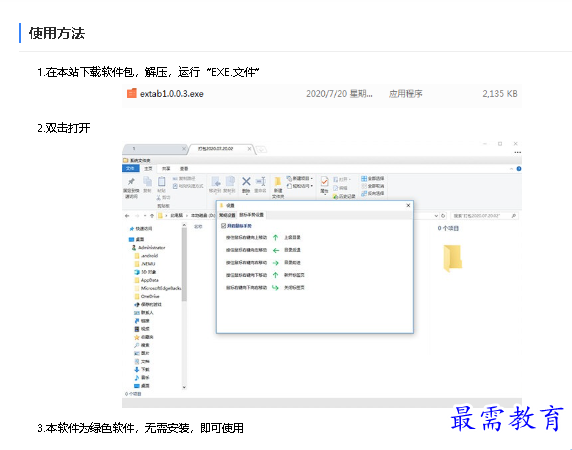
Task: Open the Open dropdown in ribbon
Action: (x=342, y=179)
